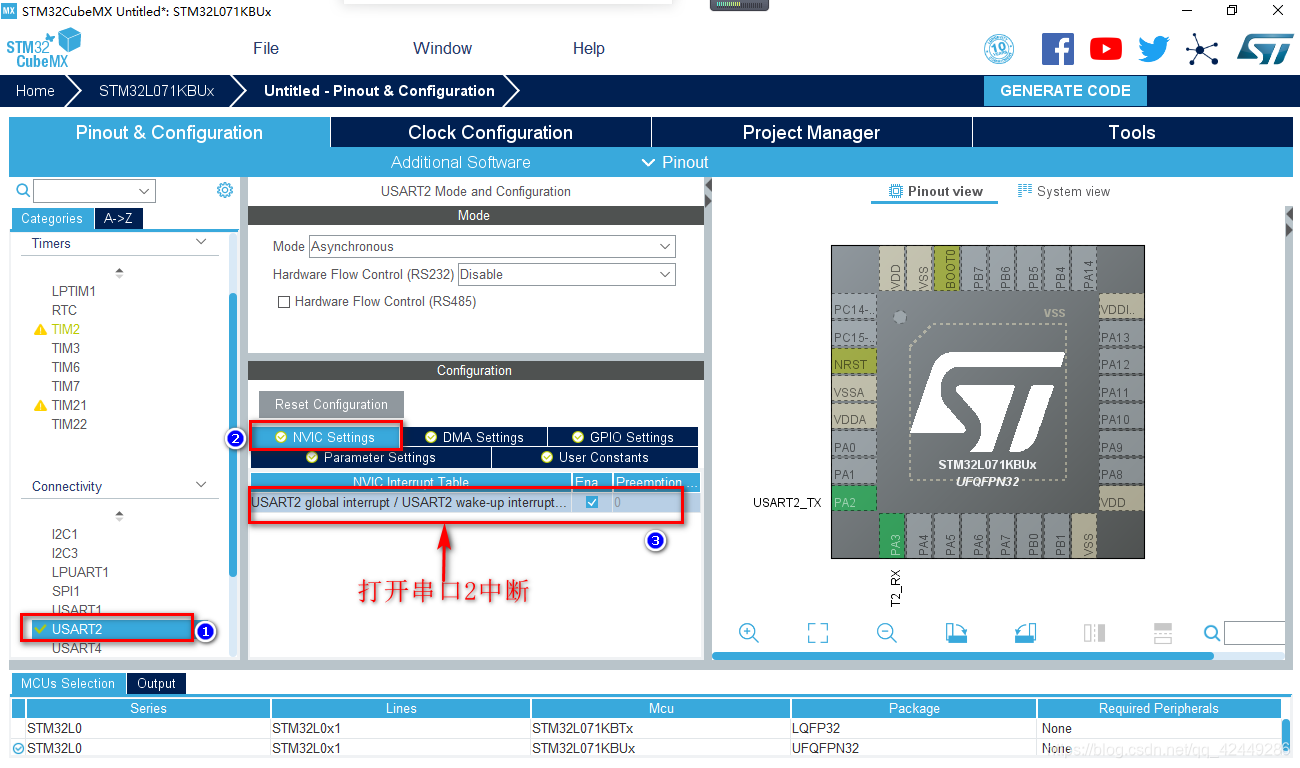Open the peripheral list settings gear

pyautogui.click(x=225, y=190)
